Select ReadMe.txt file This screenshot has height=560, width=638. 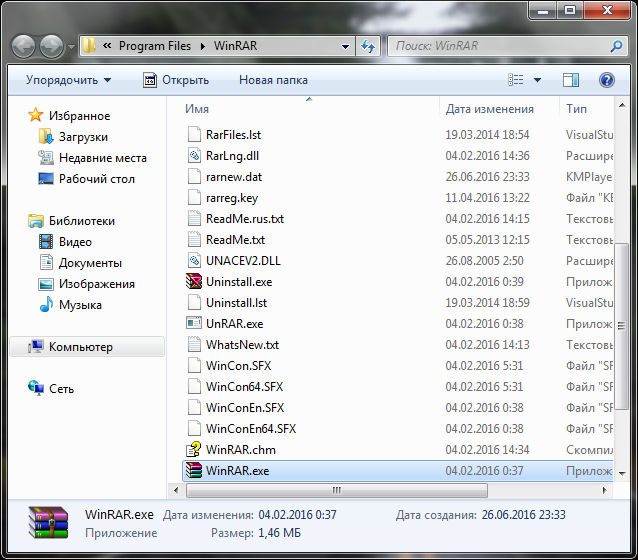(235, 240)
